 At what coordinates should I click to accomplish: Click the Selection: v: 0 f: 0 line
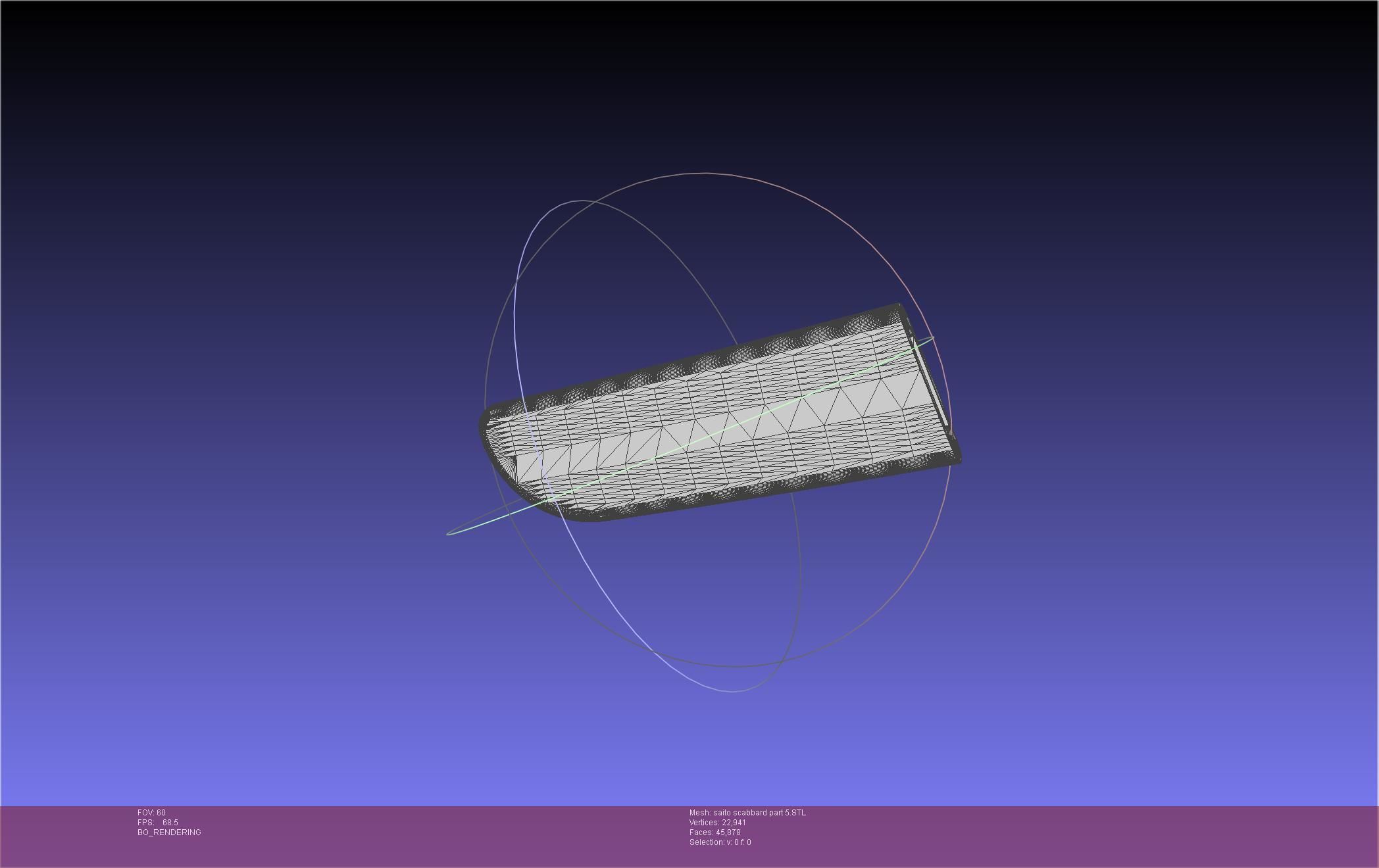720,842
